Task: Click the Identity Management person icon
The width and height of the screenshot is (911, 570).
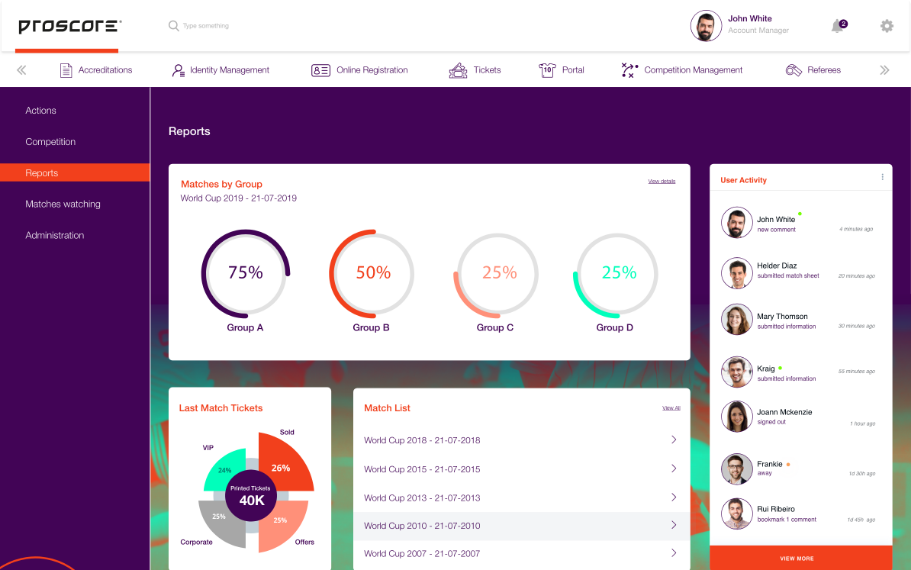Action: (x=178, y=70)
